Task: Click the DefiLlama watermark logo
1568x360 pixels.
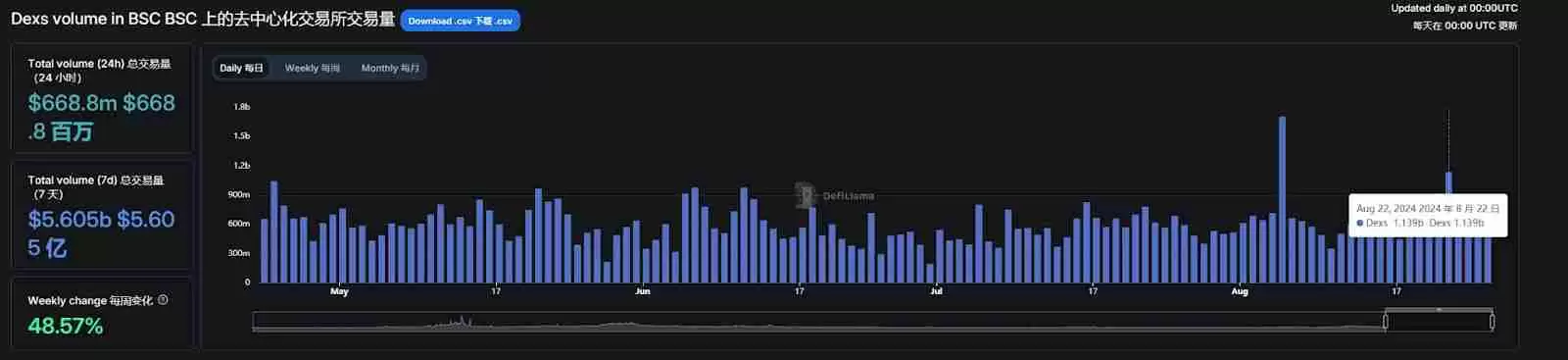Action: tap(834, 195)
